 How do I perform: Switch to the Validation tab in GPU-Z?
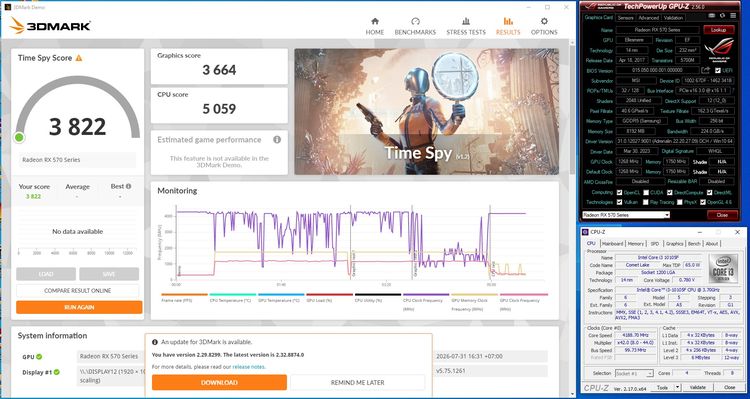pyautogui.click(x=673, y=18)
